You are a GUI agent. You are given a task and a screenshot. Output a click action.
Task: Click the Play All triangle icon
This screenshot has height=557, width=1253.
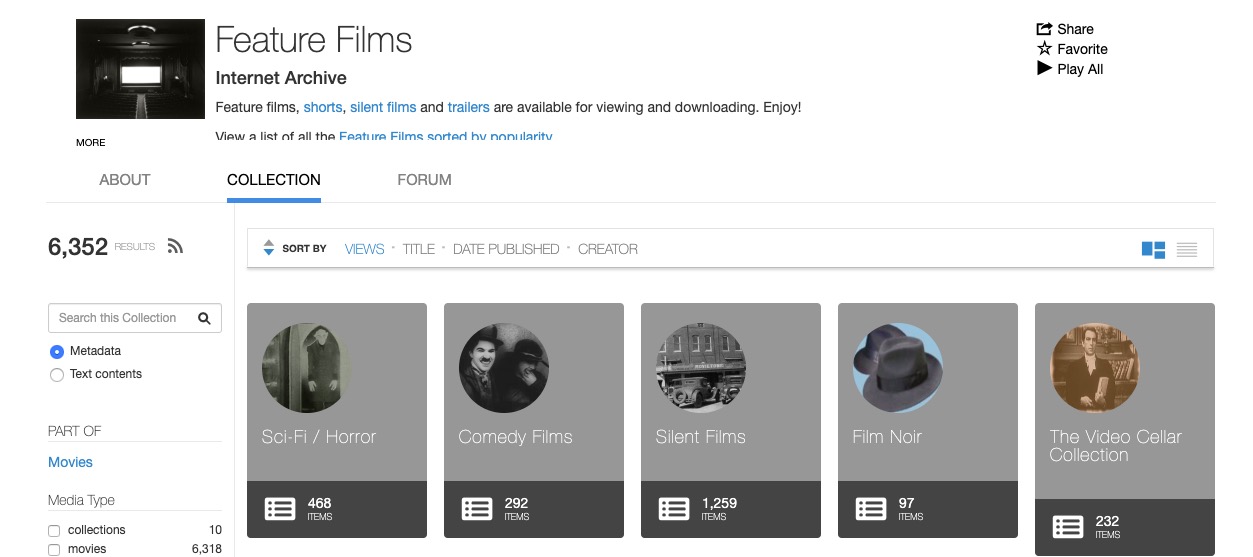pyautogui.click(x=1044, y=68)
